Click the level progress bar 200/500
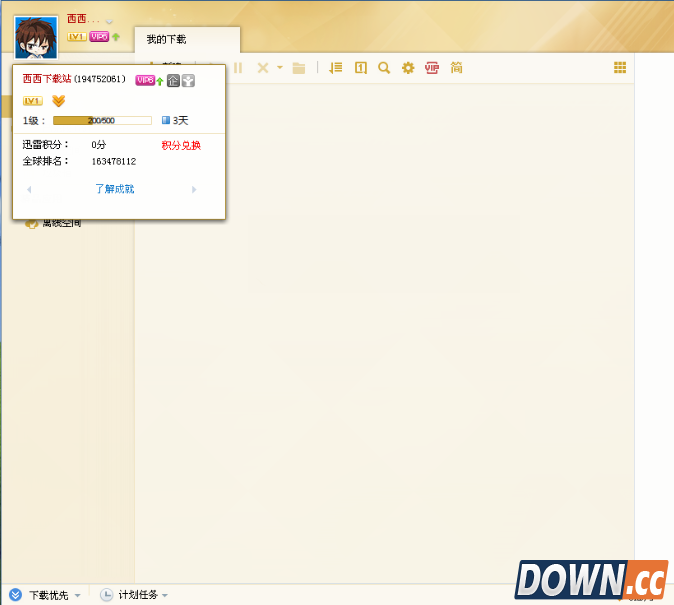The image size is (674, 605). click(x=102, y=120)
